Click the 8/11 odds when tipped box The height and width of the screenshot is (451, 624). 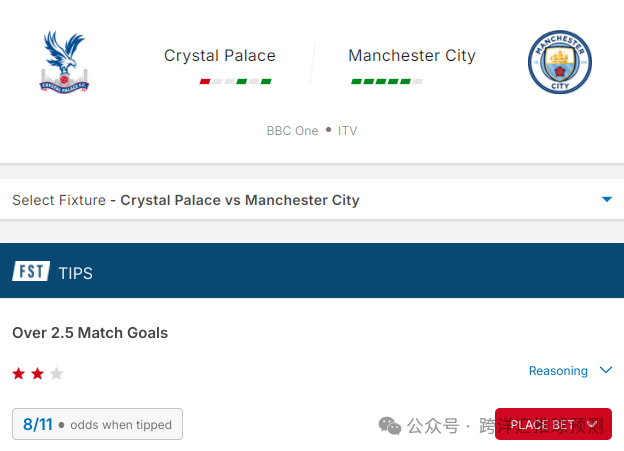tap(98, 424)
